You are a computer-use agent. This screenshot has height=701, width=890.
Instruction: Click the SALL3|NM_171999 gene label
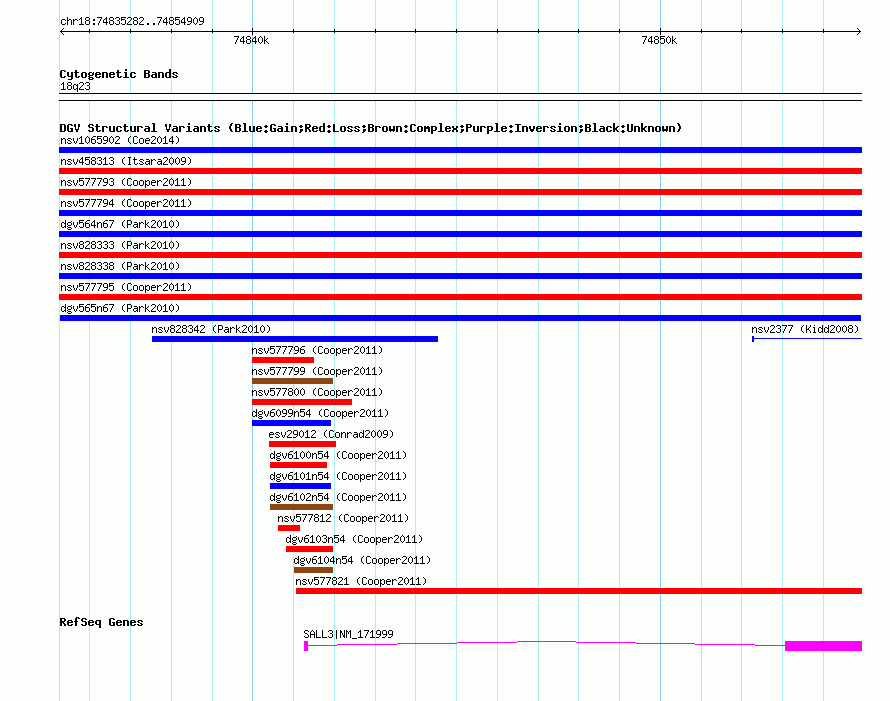click(349, 634)
